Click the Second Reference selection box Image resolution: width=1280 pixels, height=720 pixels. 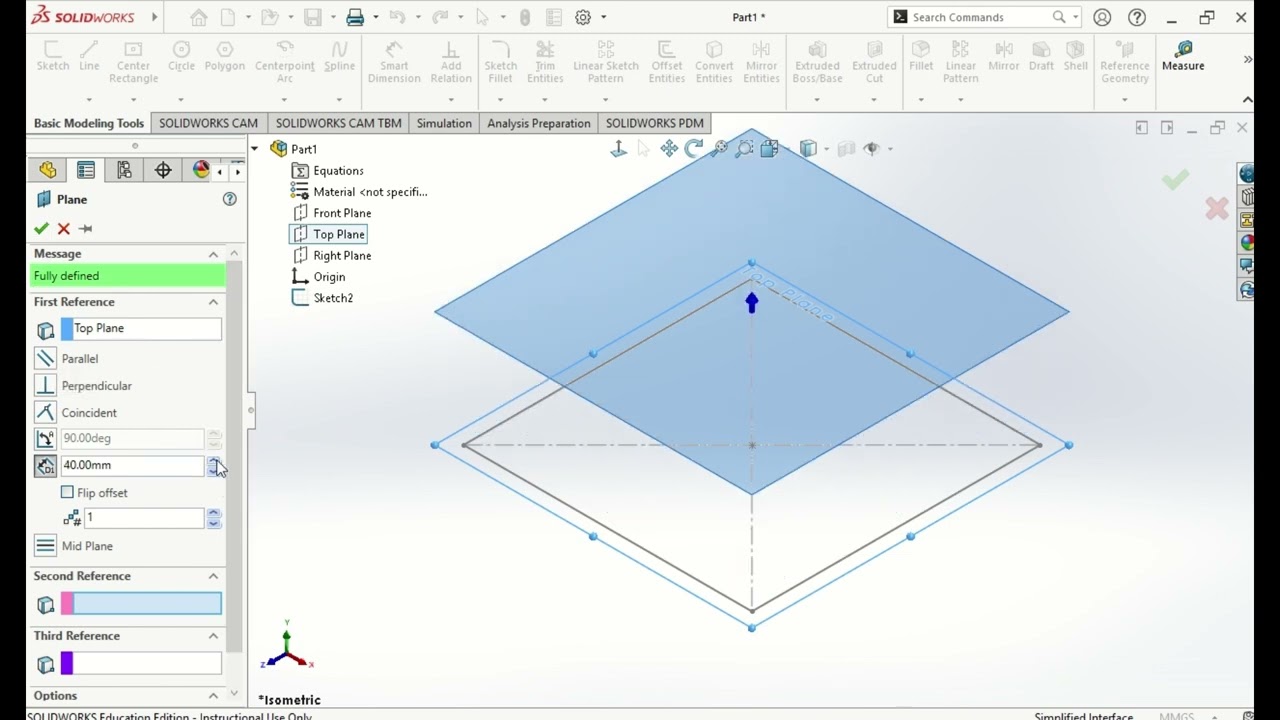[x=141, y=604]
